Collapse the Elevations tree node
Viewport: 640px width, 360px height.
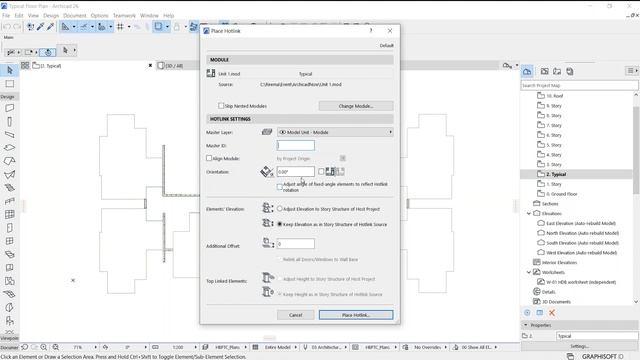click(x=529, y=213)
